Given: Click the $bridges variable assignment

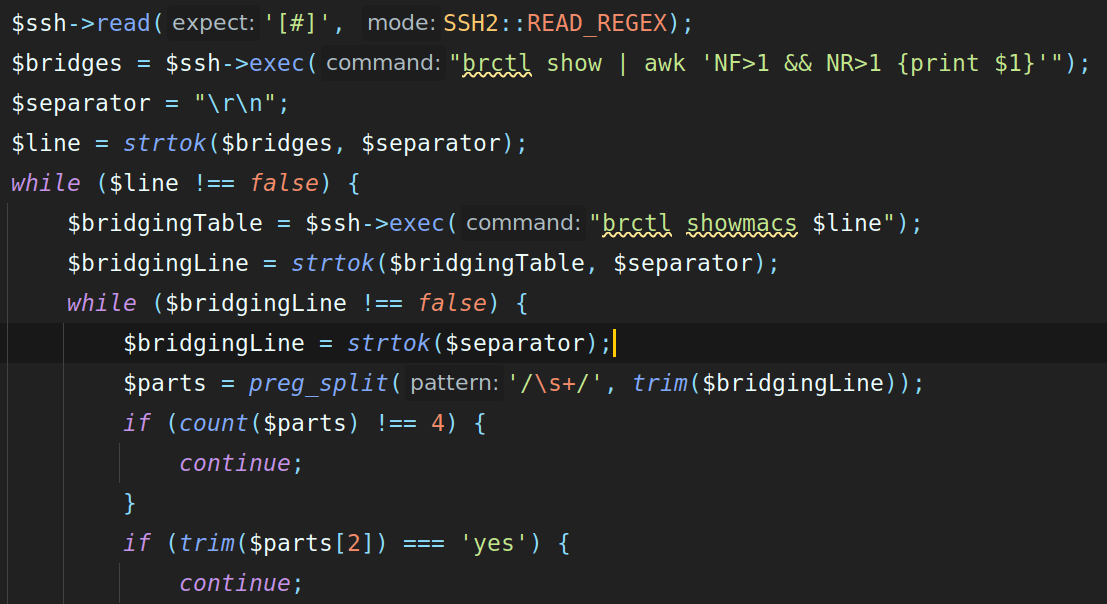Looking at the screenshot, I should tap(67, 64).
